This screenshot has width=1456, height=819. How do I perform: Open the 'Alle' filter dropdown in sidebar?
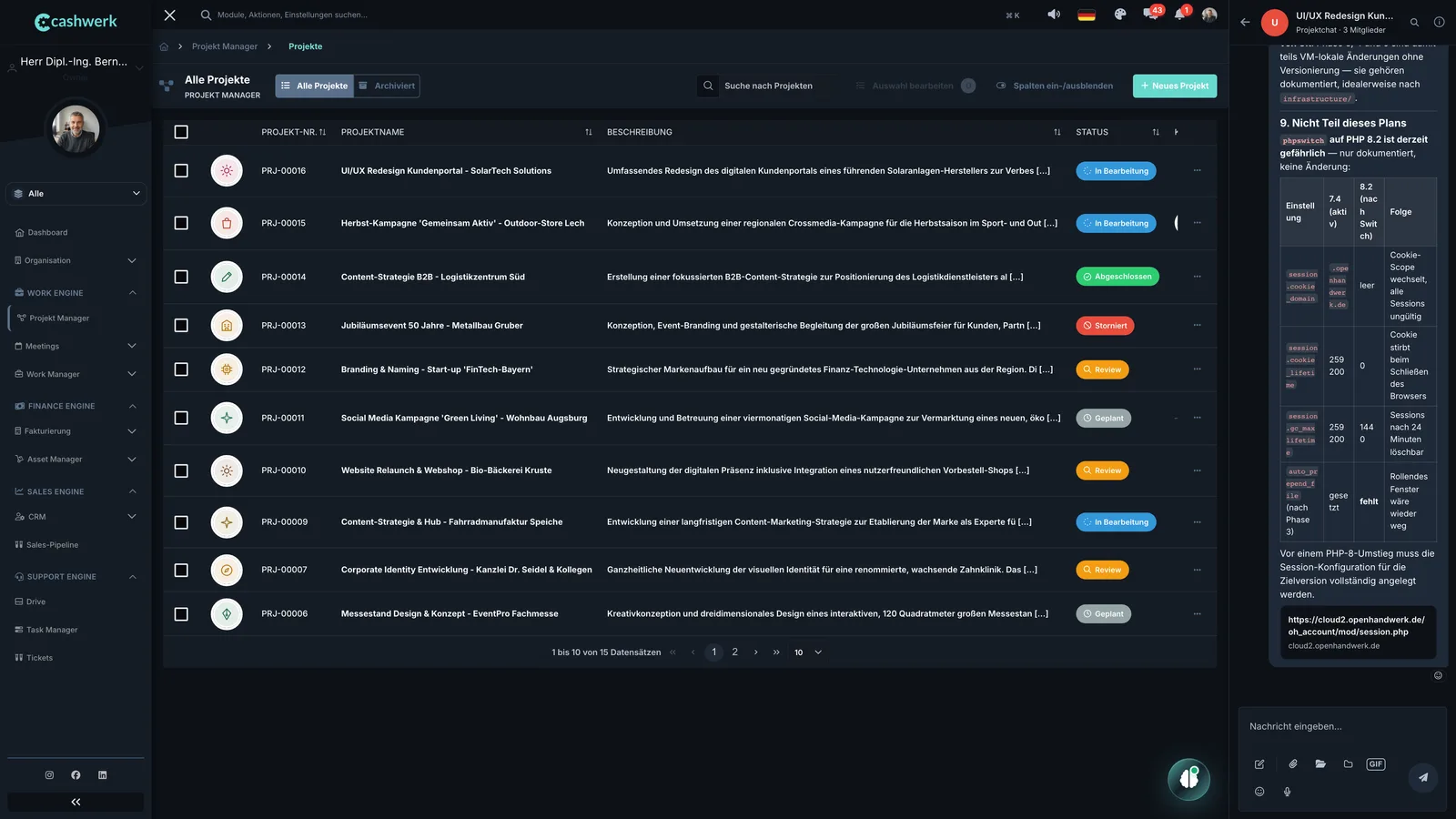pyautogui.click(x=76, y=193)
